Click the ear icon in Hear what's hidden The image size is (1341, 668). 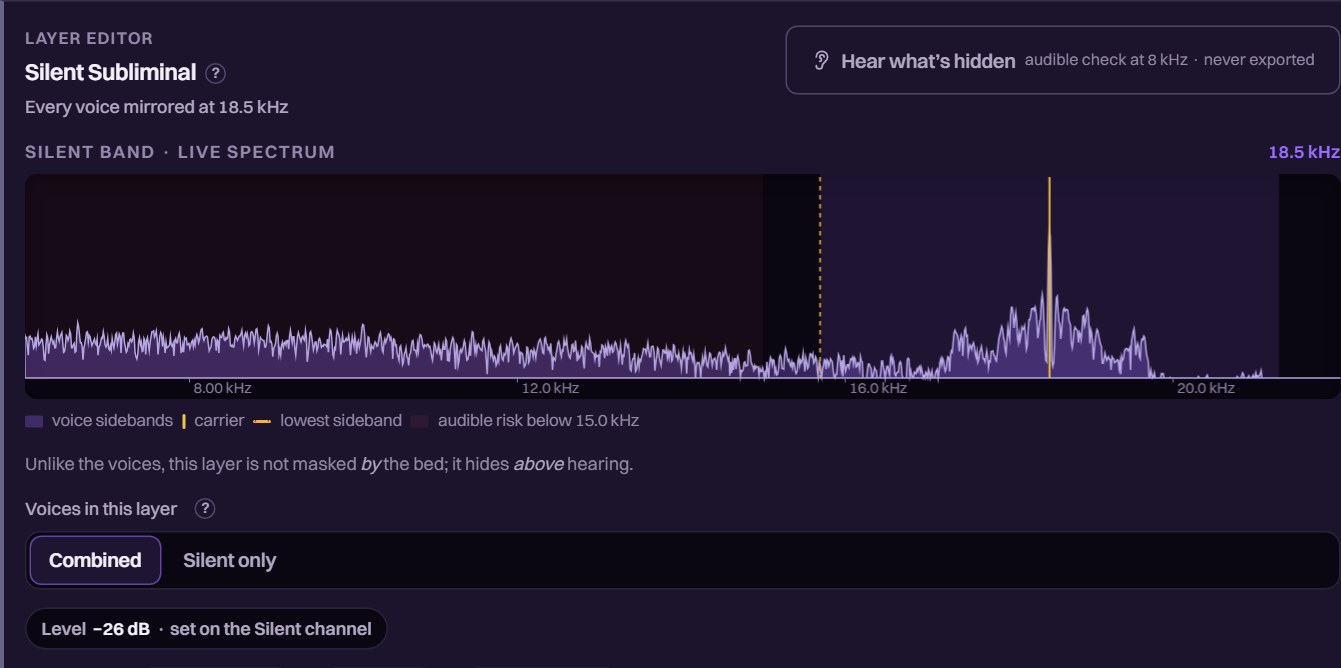coord(821,61)
